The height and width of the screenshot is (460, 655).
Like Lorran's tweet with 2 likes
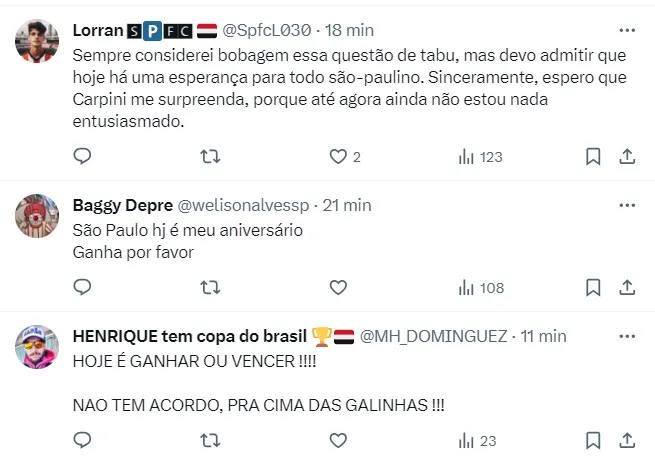[338, 156]
